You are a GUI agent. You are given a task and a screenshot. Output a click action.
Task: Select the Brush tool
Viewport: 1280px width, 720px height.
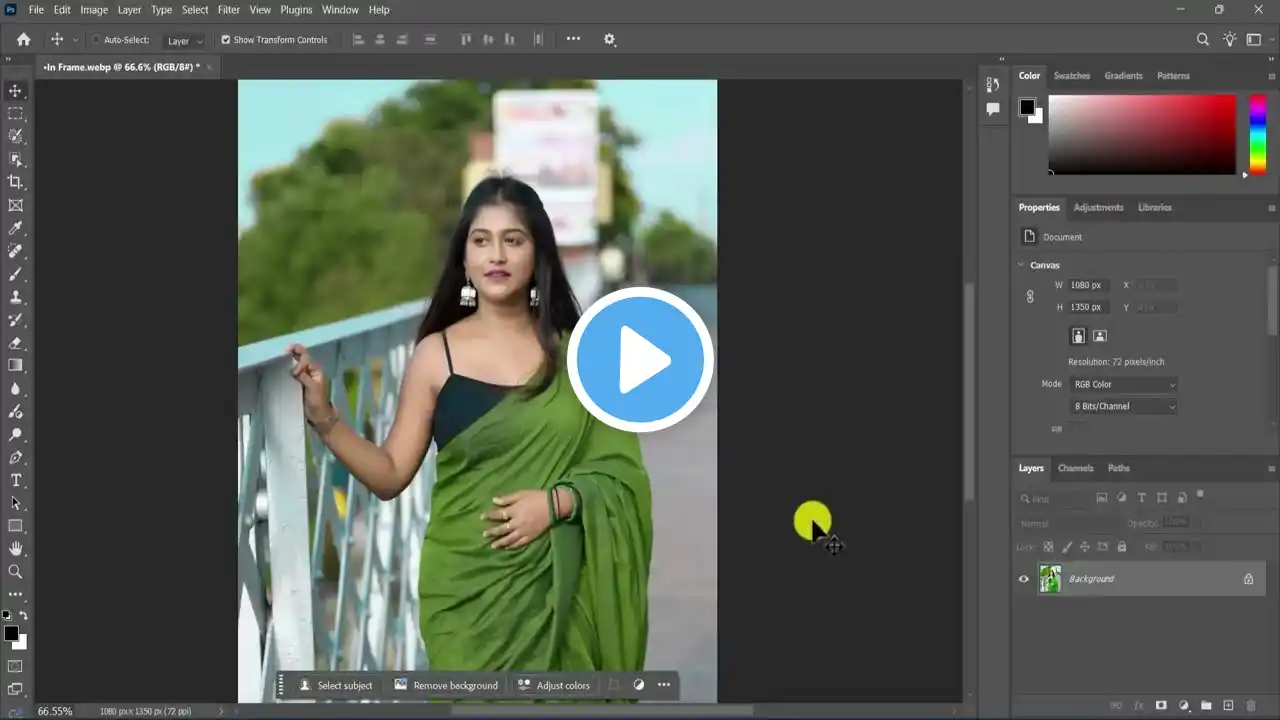15,274
